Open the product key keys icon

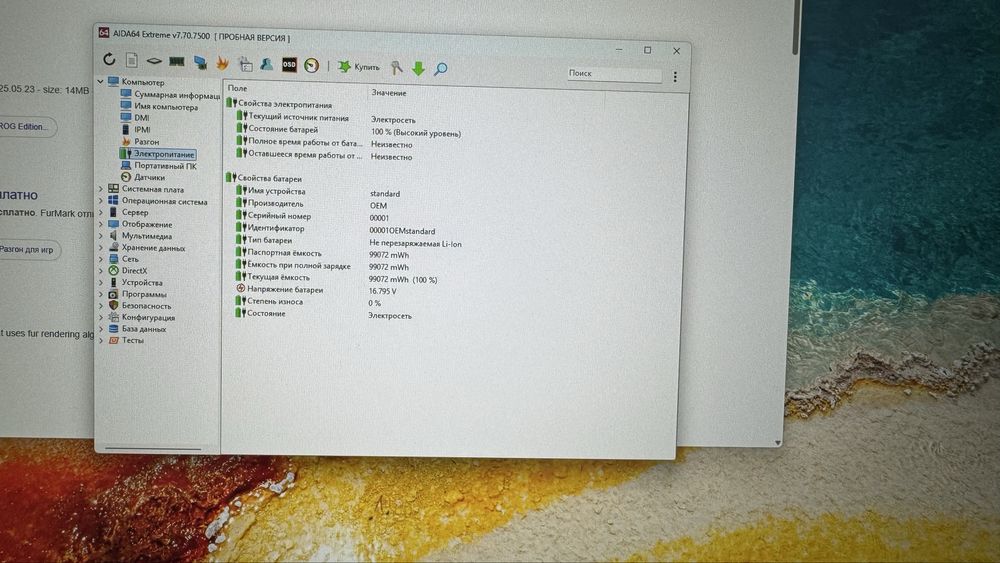397,68
